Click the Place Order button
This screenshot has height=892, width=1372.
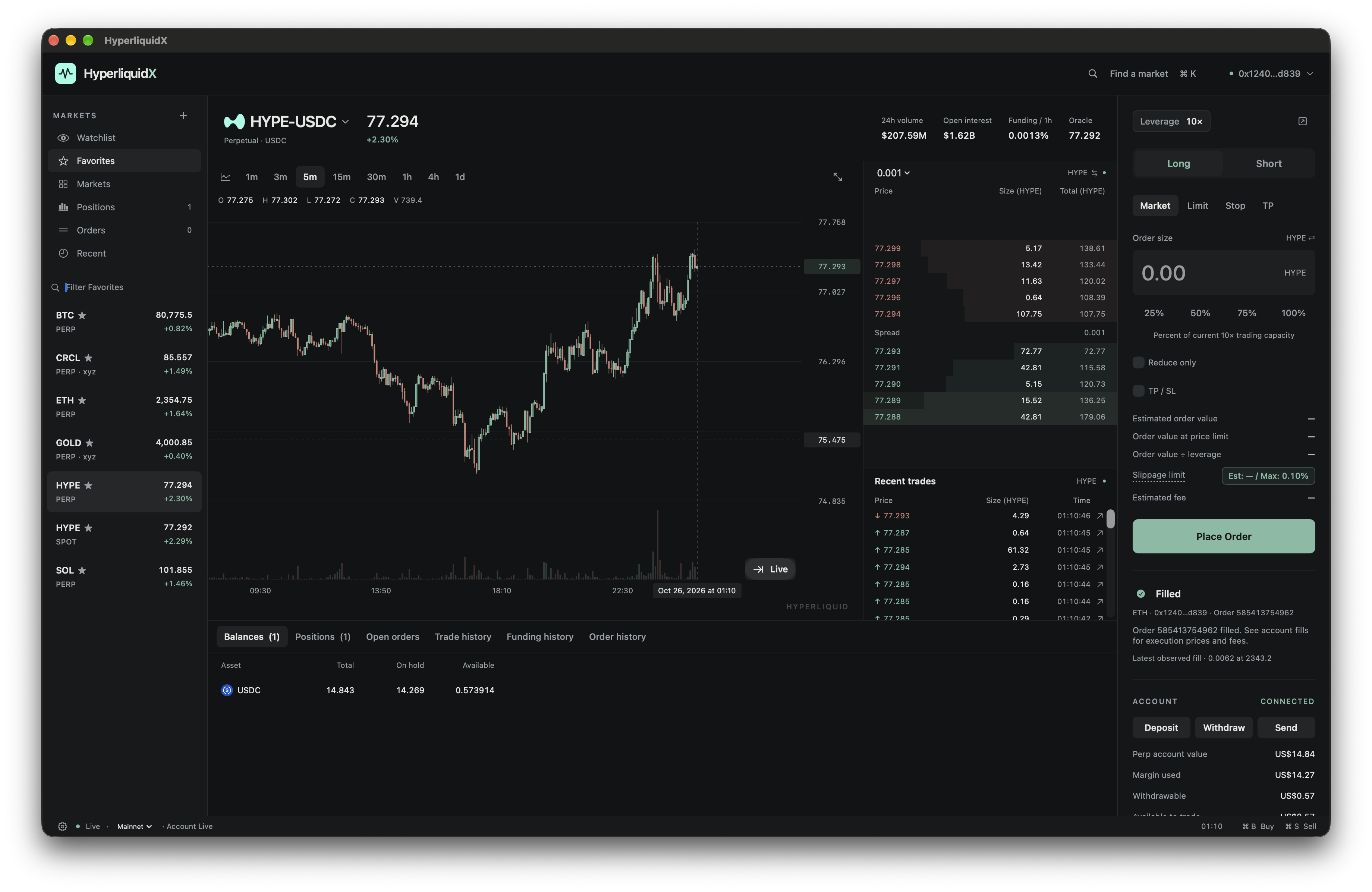pos(1223,536)
